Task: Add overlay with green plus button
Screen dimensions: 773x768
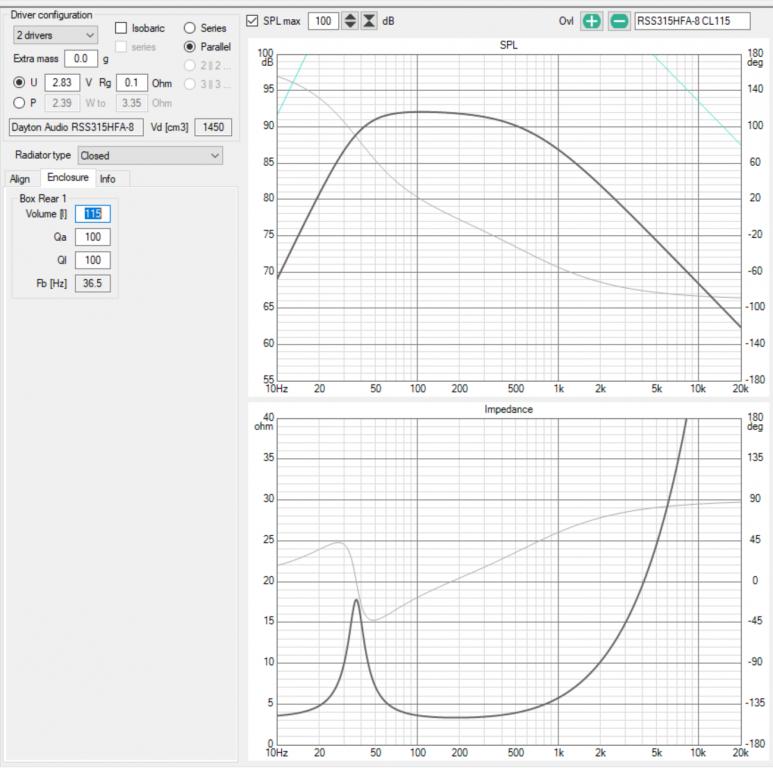Action: [x=592, y=21]
